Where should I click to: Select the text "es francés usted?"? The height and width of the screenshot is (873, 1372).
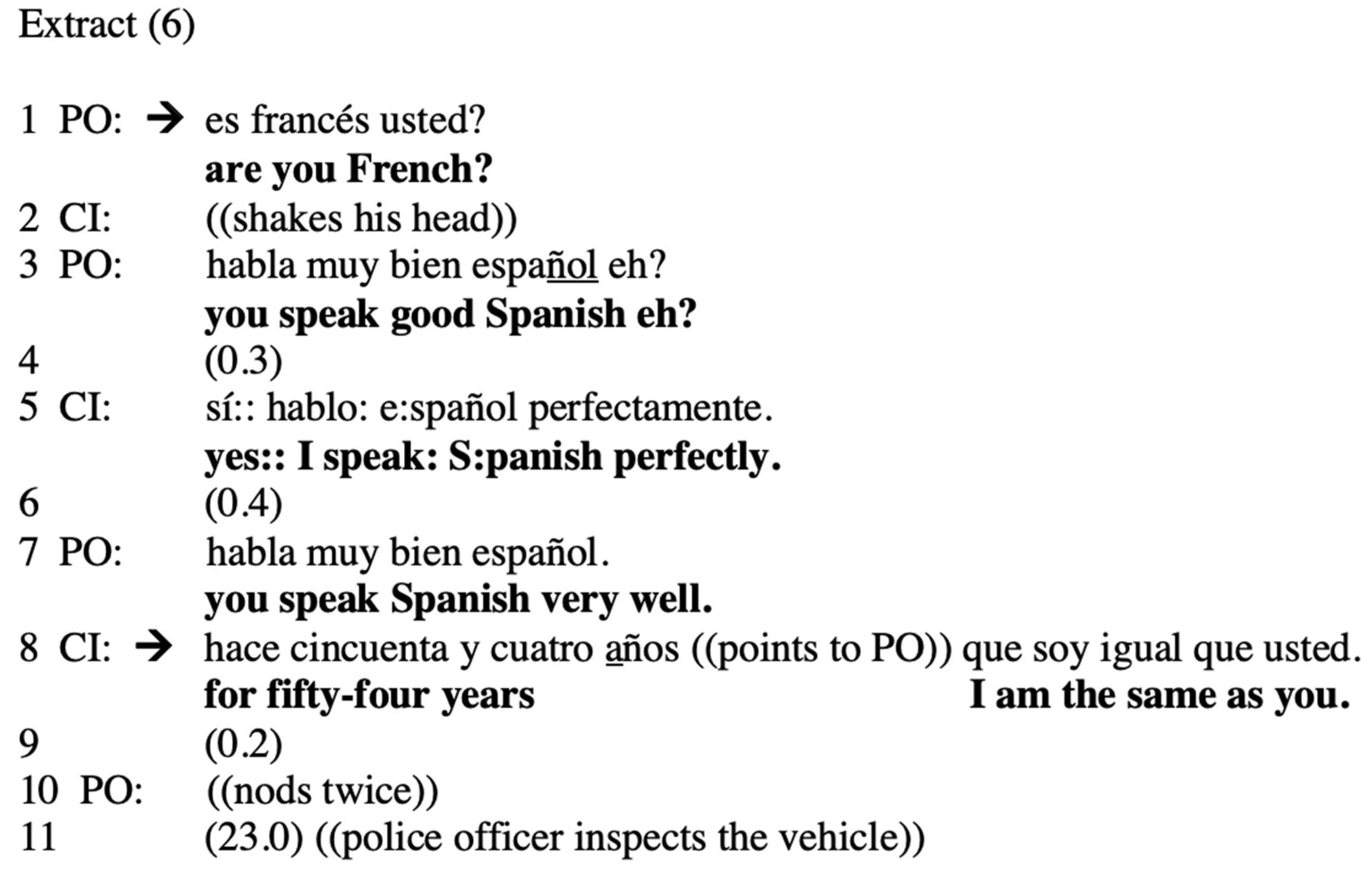point(345,121)
